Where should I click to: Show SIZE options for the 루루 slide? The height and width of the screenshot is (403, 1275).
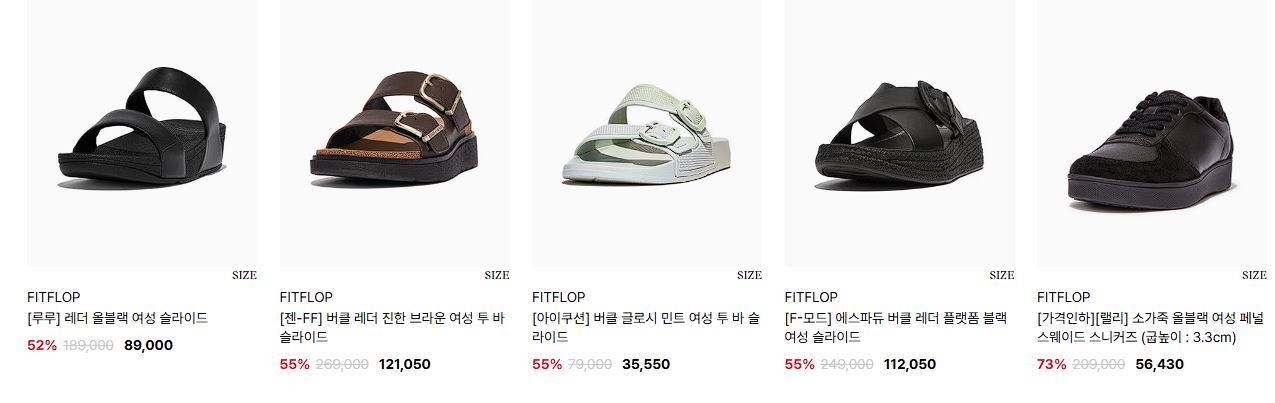click(244, 275)
